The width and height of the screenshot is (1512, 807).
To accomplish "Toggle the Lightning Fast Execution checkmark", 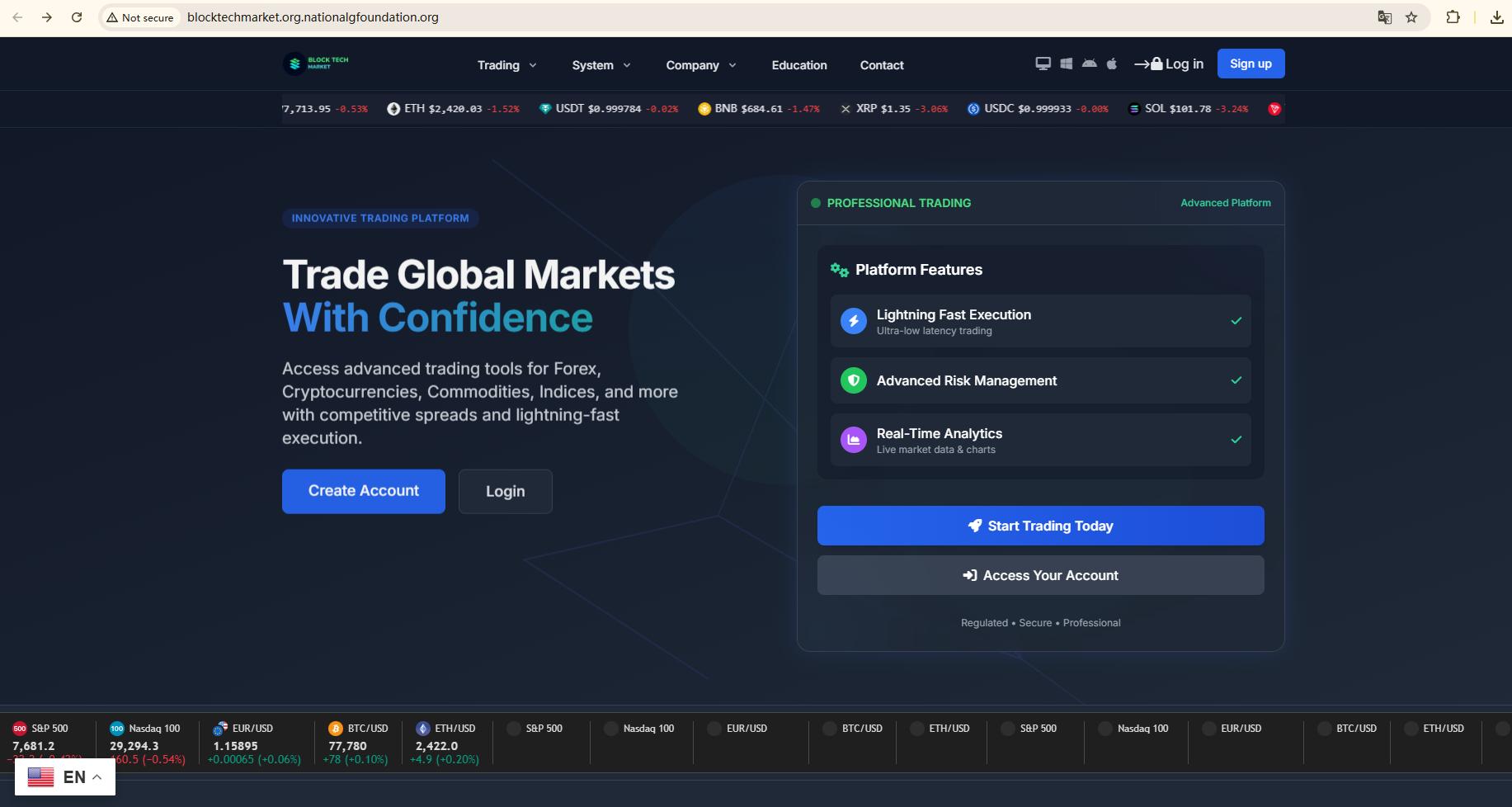I will coord(1236,321).
